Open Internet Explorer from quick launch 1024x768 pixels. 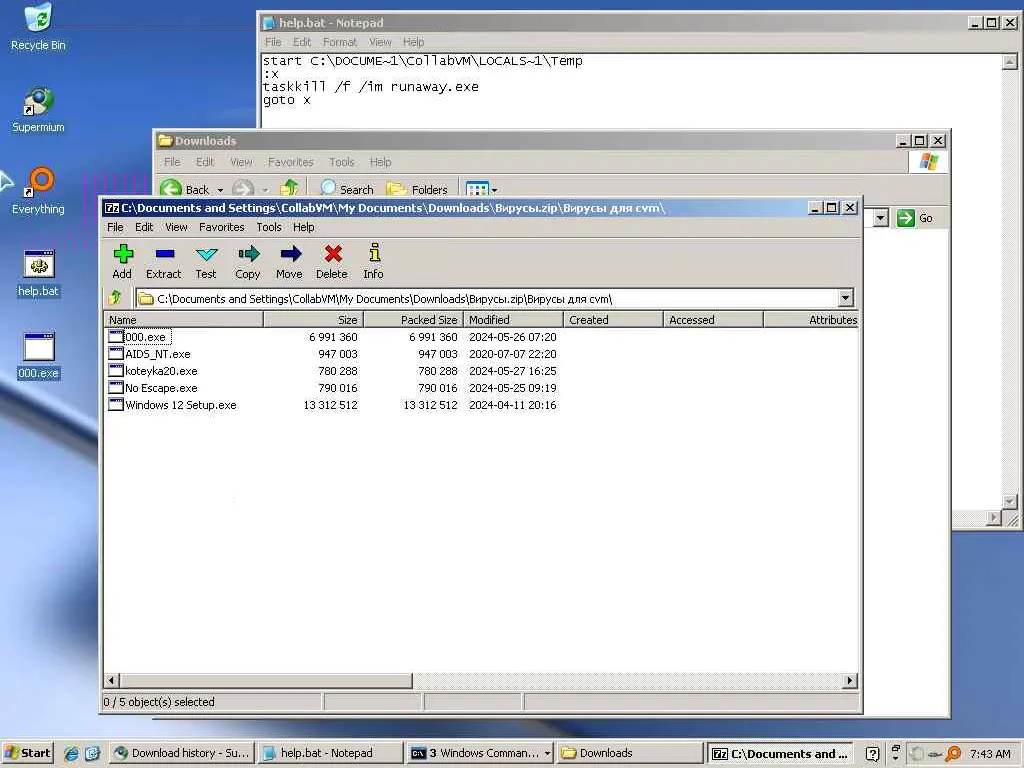71,754
